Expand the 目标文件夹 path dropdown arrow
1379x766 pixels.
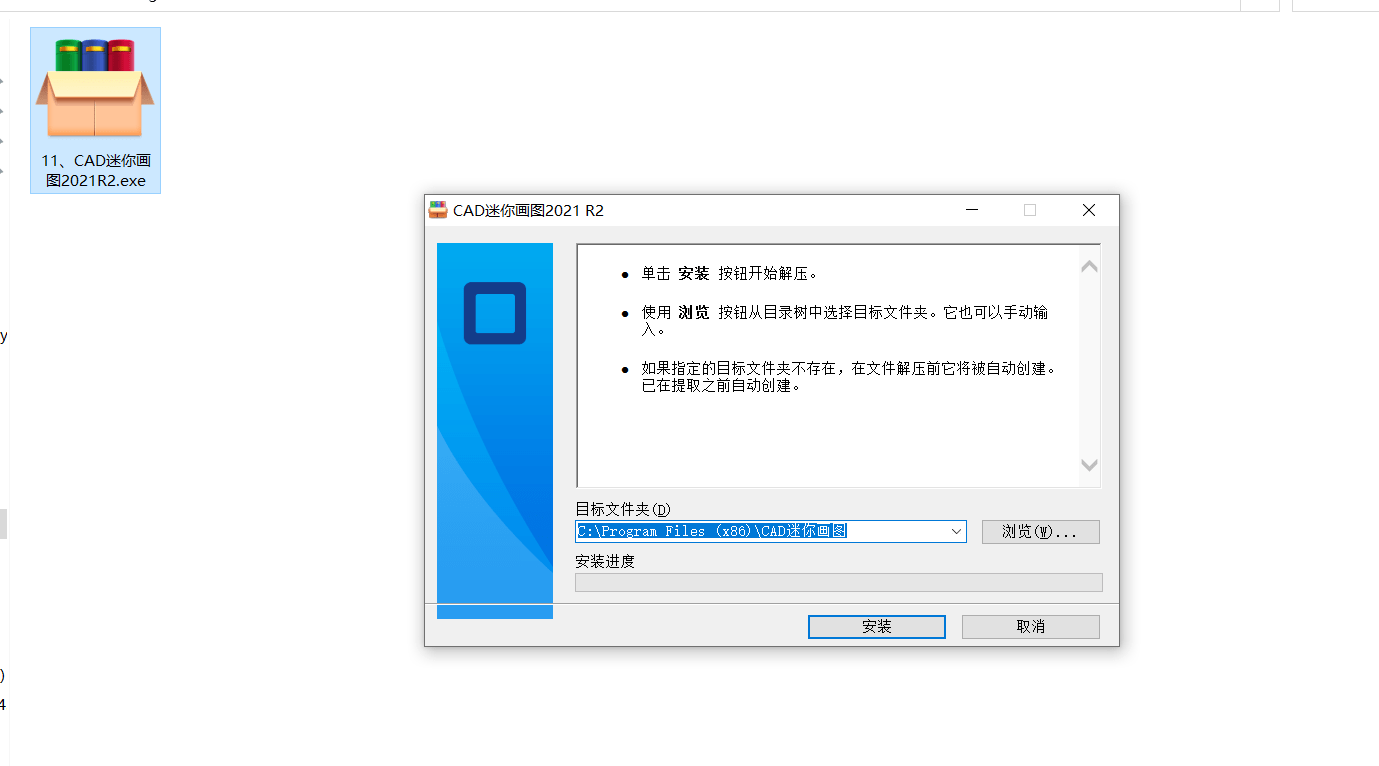(x=956, y=532)
